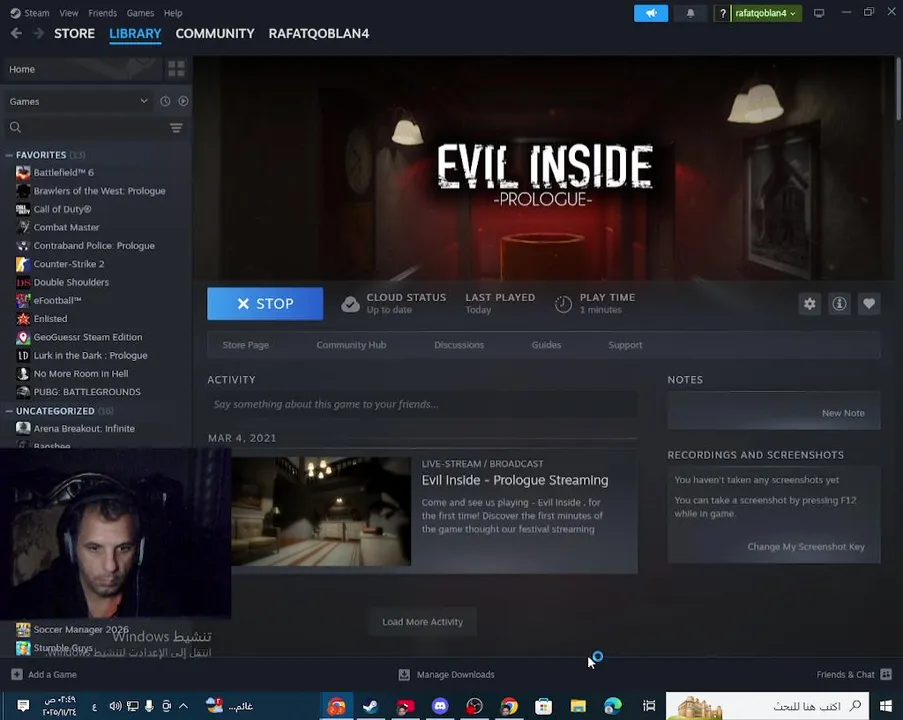This screenshot has height=720, width=903.
Task: Toggle favorite heart icon for Evil Inside
Action: click(869, 304)
